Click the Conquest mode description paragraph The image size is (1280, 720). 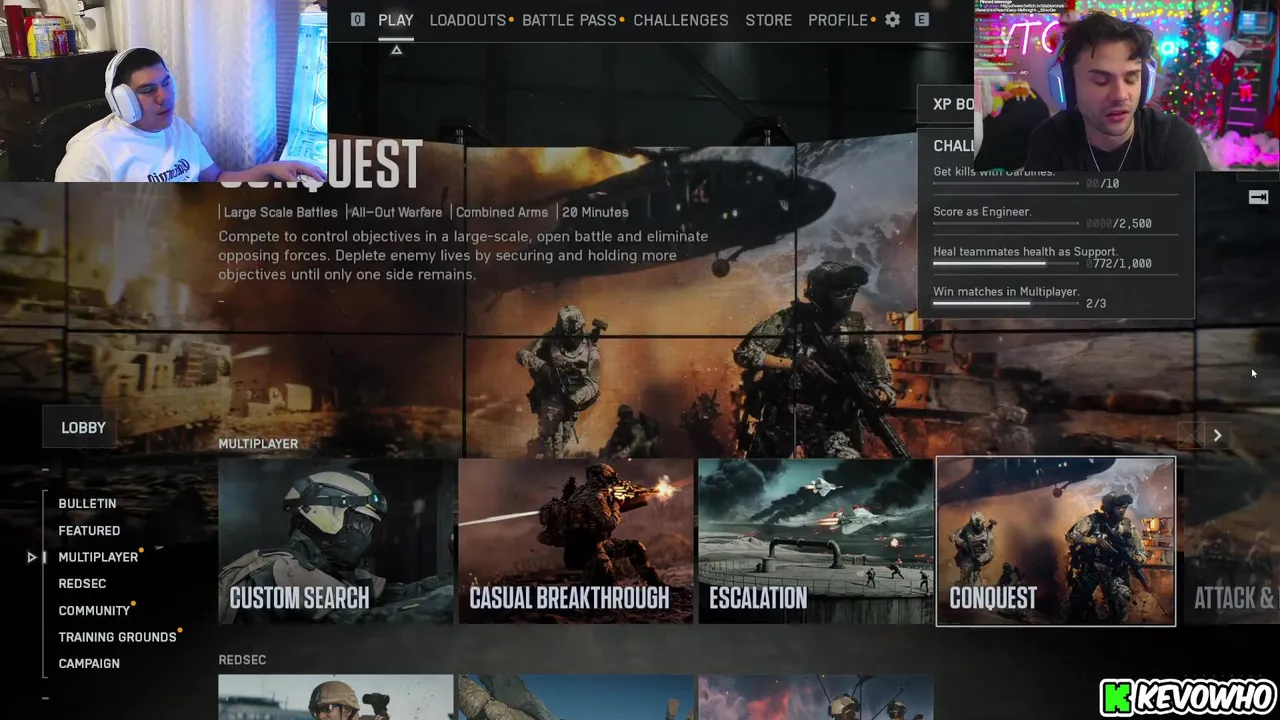pyautogui.click(x=463, y=255)
